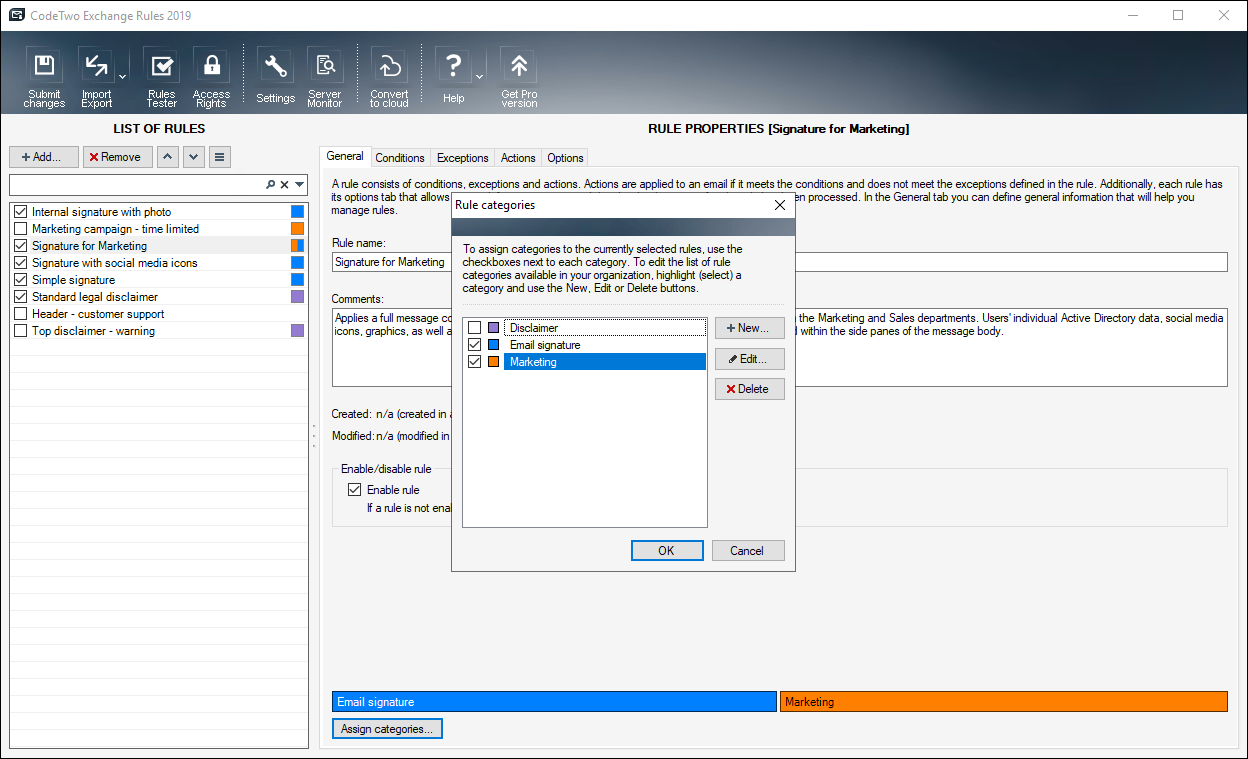This screenshot has height=759, width=1248.
Task: Close the Rule categories dialog with X
Action: click(780, 205)
